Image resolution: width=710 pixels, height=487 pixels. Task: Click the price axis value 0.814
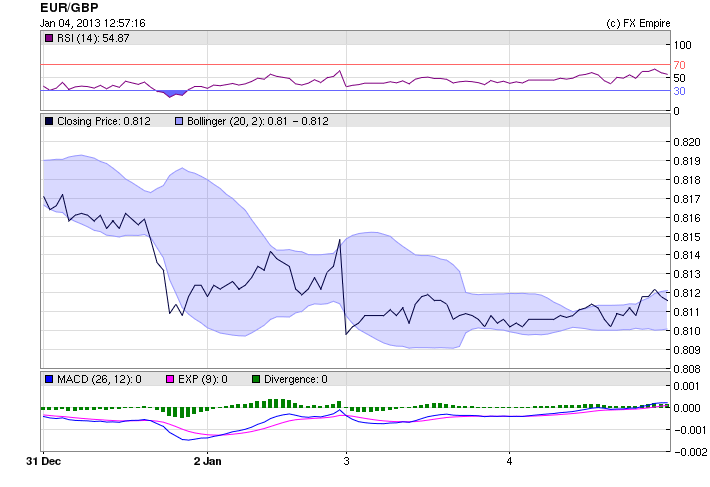pyautogui.click(x=687, y=255)
